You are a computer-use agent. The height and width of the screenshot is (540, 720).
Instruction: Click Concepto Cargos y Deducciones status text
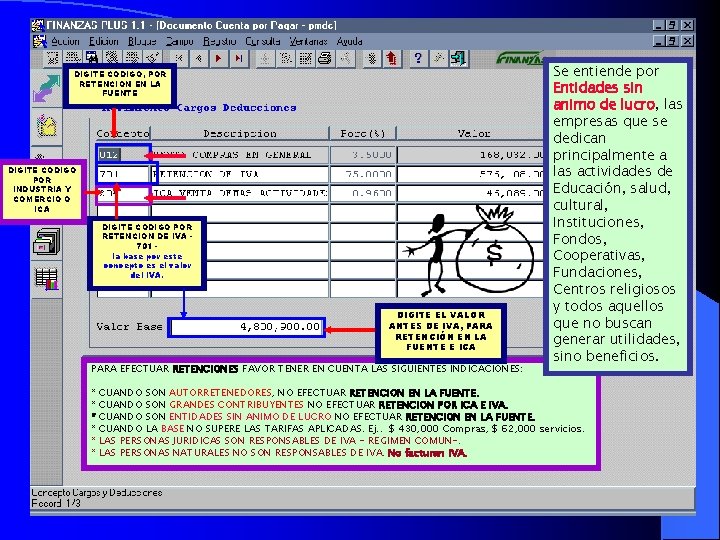point(97,493)
